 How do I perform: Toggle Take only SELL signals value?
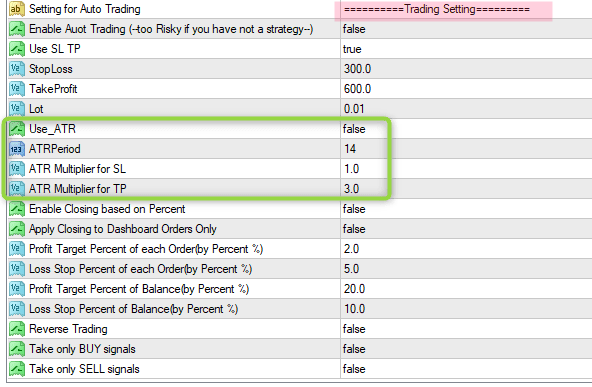[x=354, y=369]
